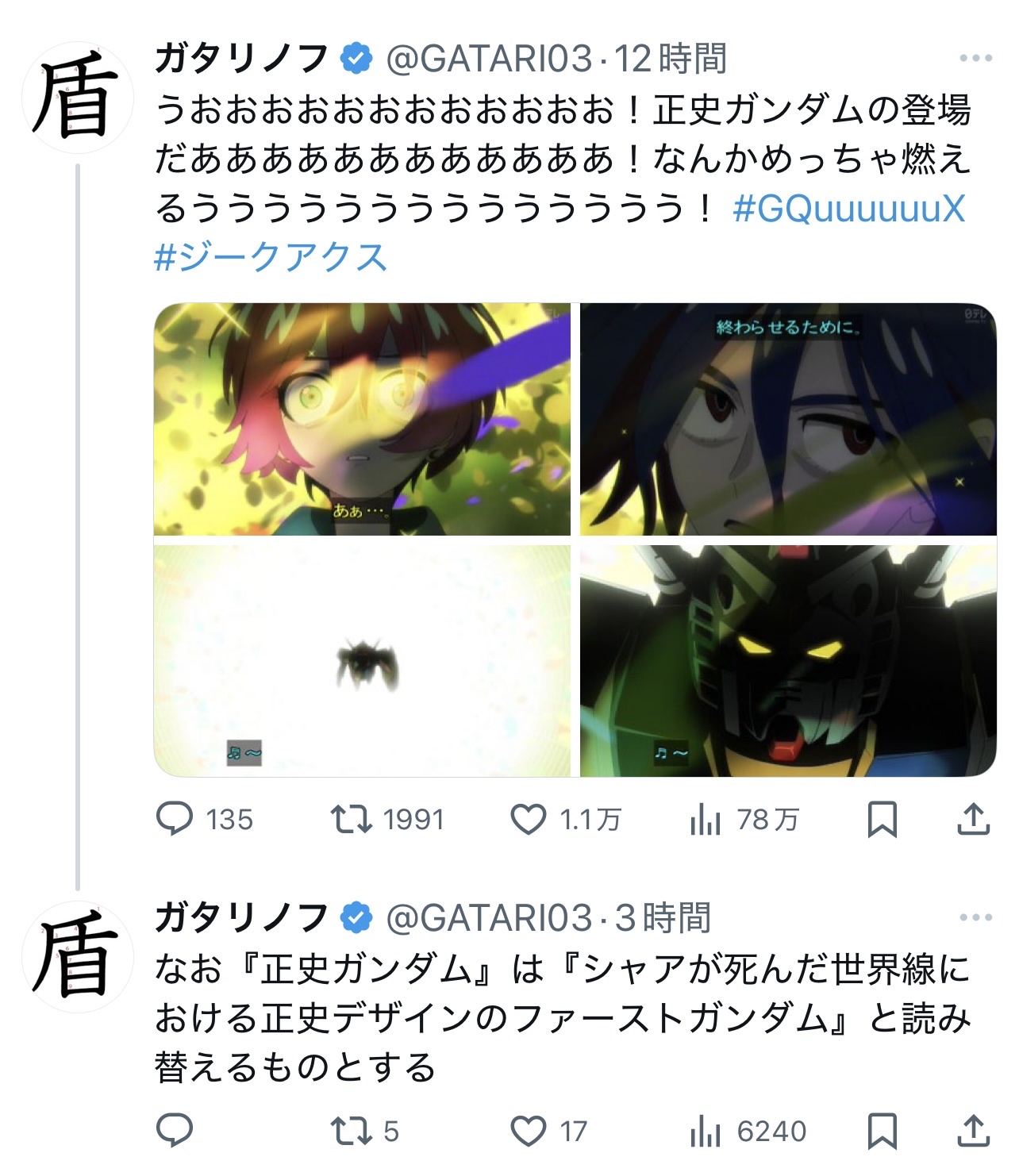
Task: Reply to the second tweet
Action: [x=175, y=1130]
